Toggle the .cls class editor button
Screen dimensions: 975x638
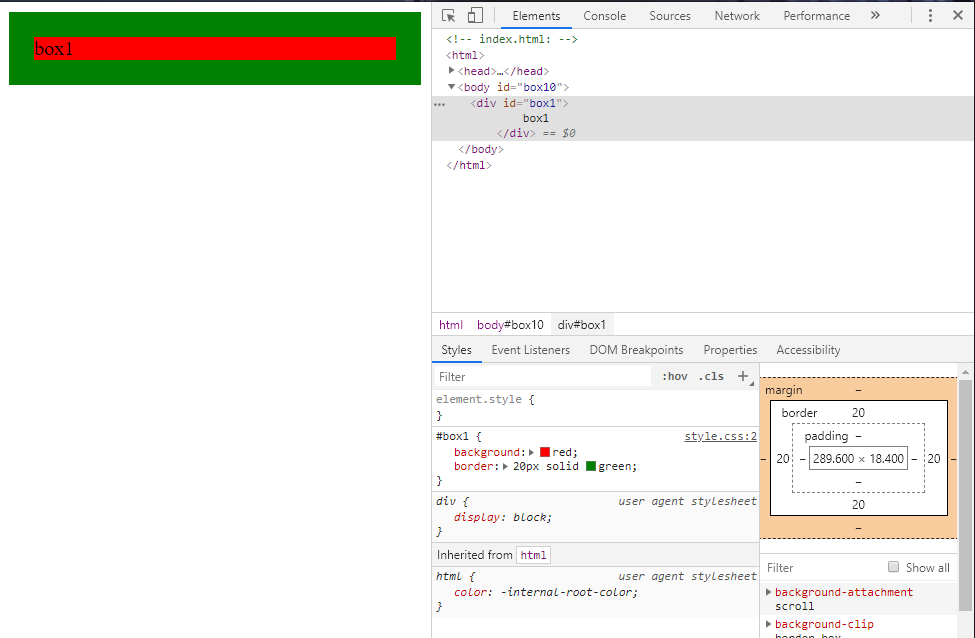pyautogui.click(x=711, y=376)
